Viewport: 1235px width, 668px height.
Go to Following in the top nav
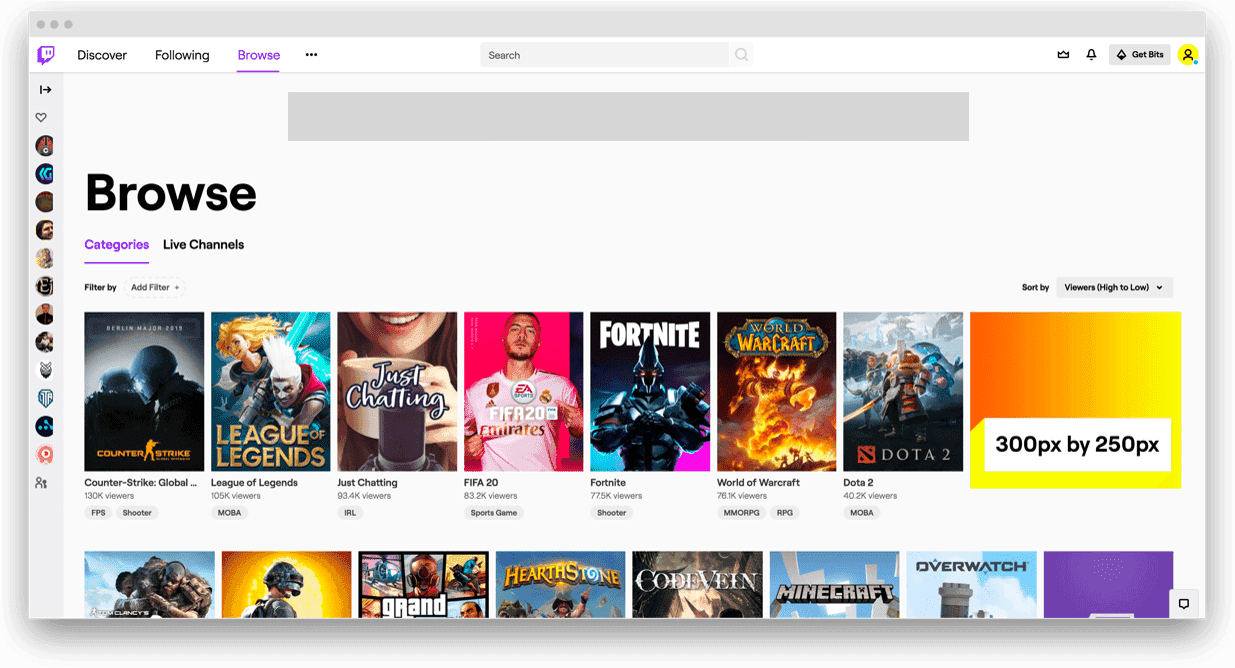[182, 55]
